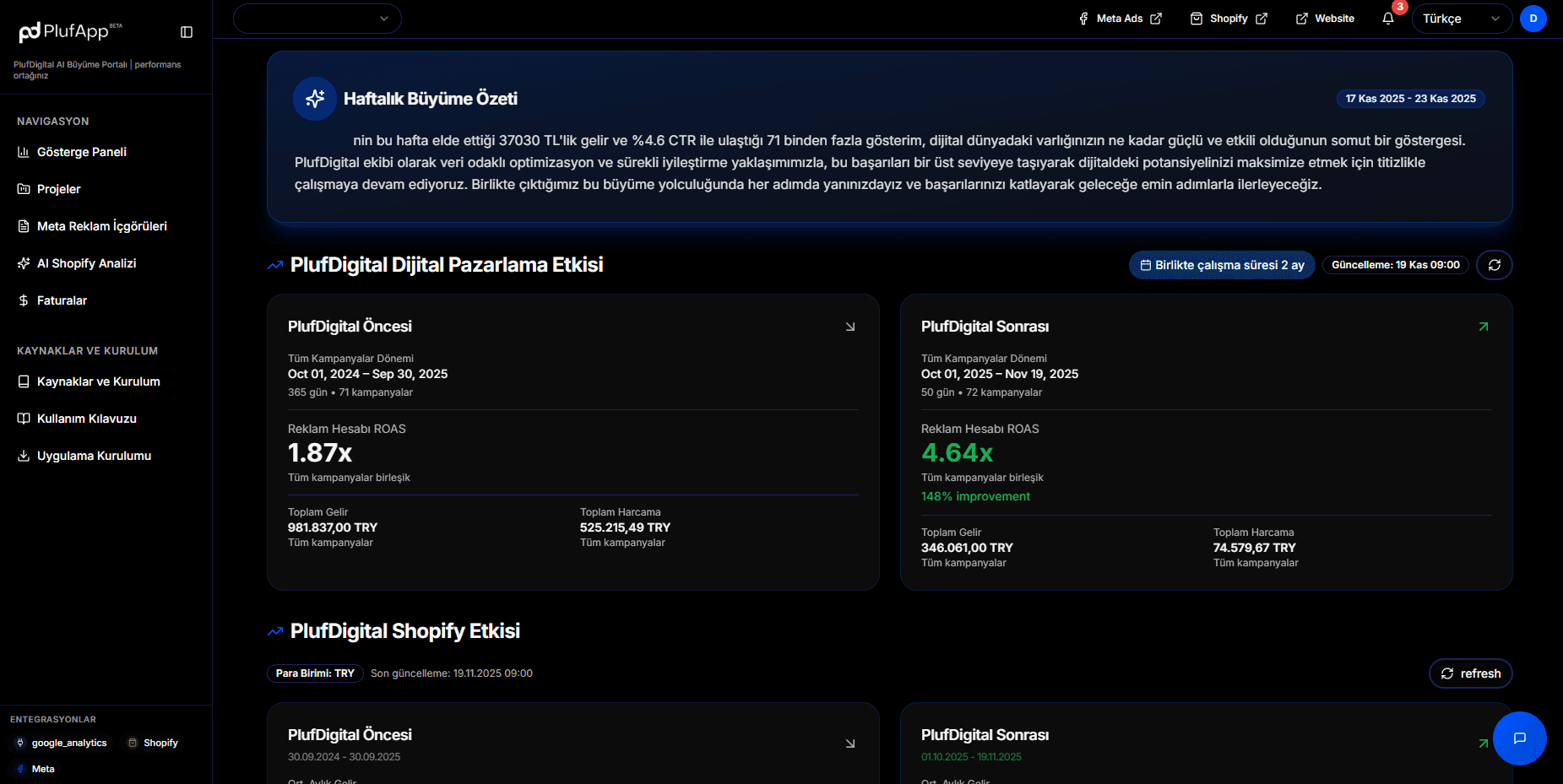
Task: Click the down-right arrow on Shopify Öncesi card
Action: (x=850, y=743)
